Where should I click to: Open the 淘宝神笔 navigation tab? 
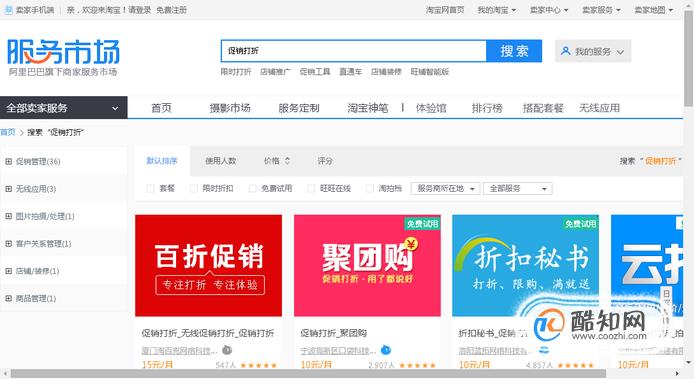coord(367,108)
